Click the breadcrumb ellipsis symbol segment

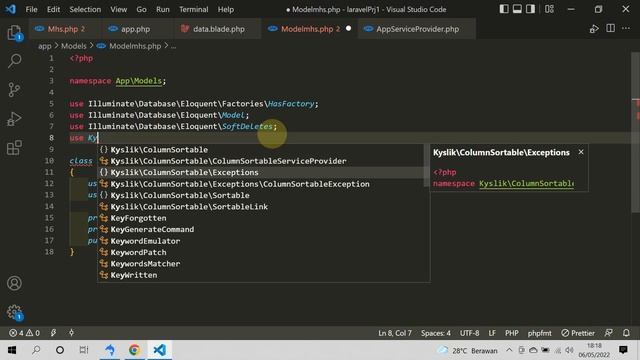[173, 47]
